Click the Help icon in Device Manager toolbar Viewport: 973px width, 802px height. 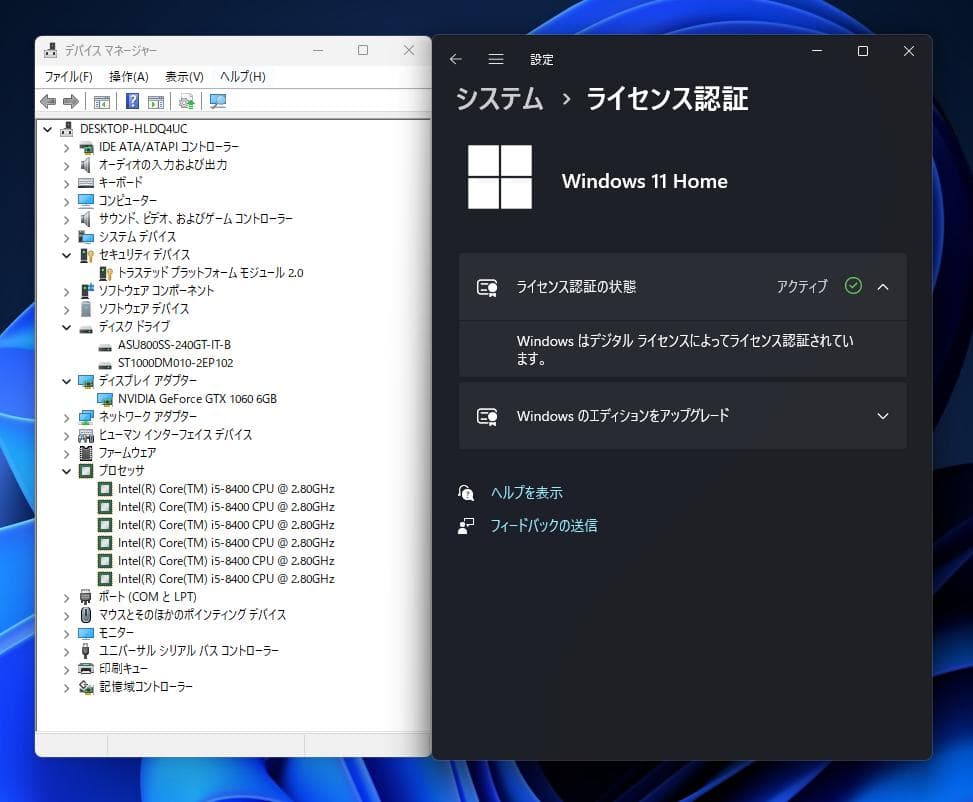click(131, 100)
